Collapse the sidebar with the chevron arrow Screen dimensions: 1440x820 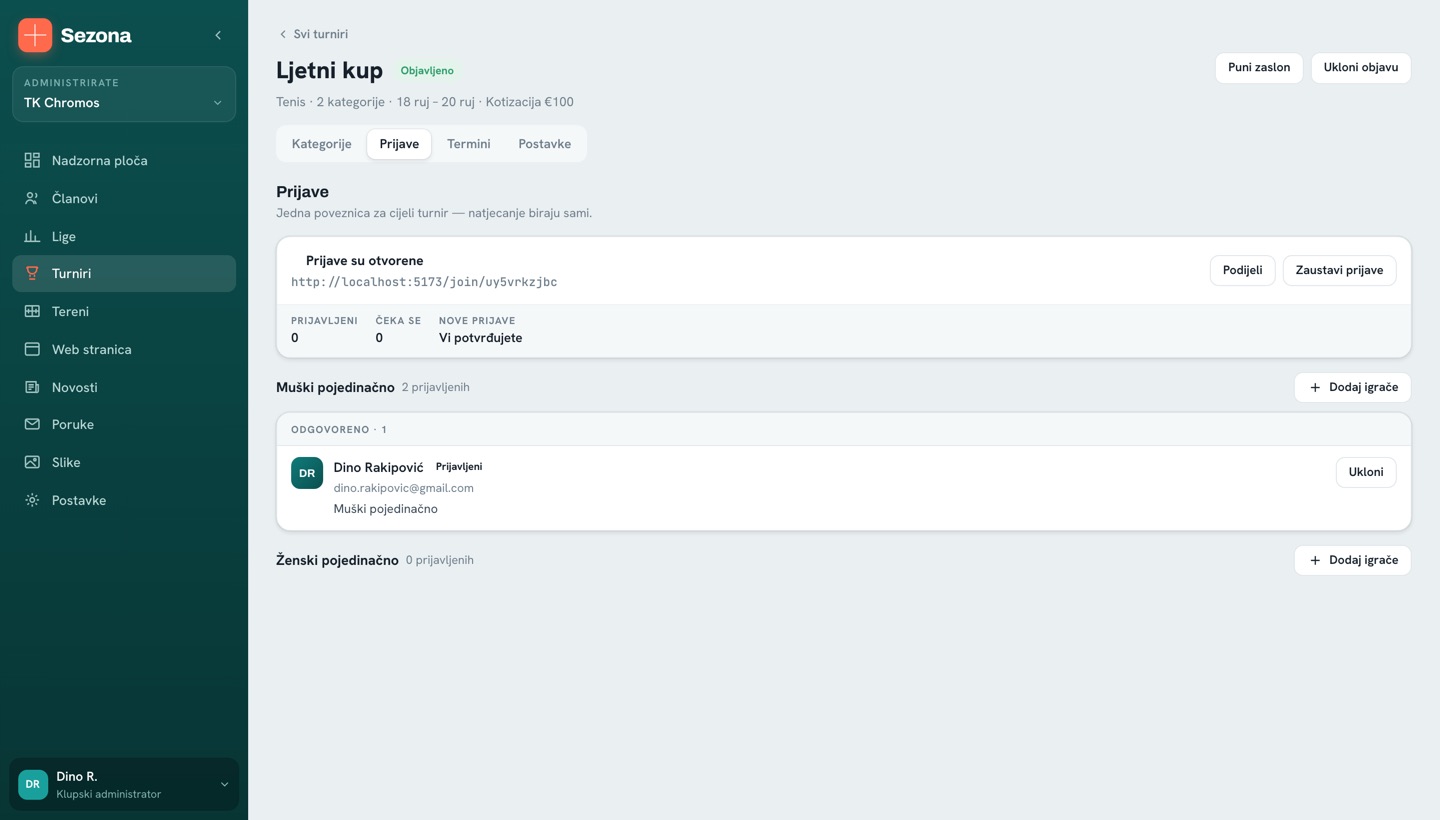click(218, 35)
